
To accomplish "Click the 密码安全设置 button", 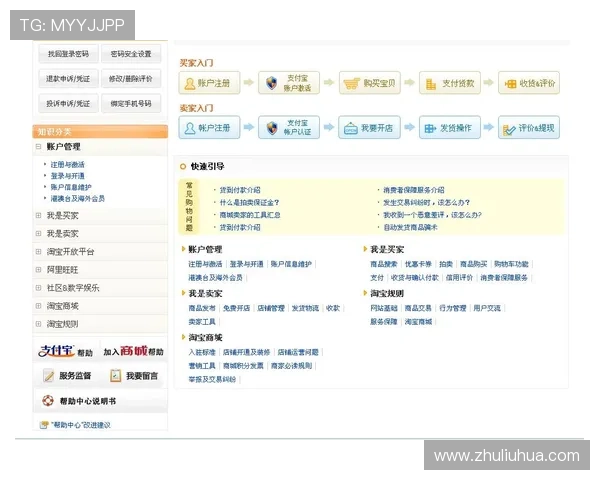I will 131,54.
